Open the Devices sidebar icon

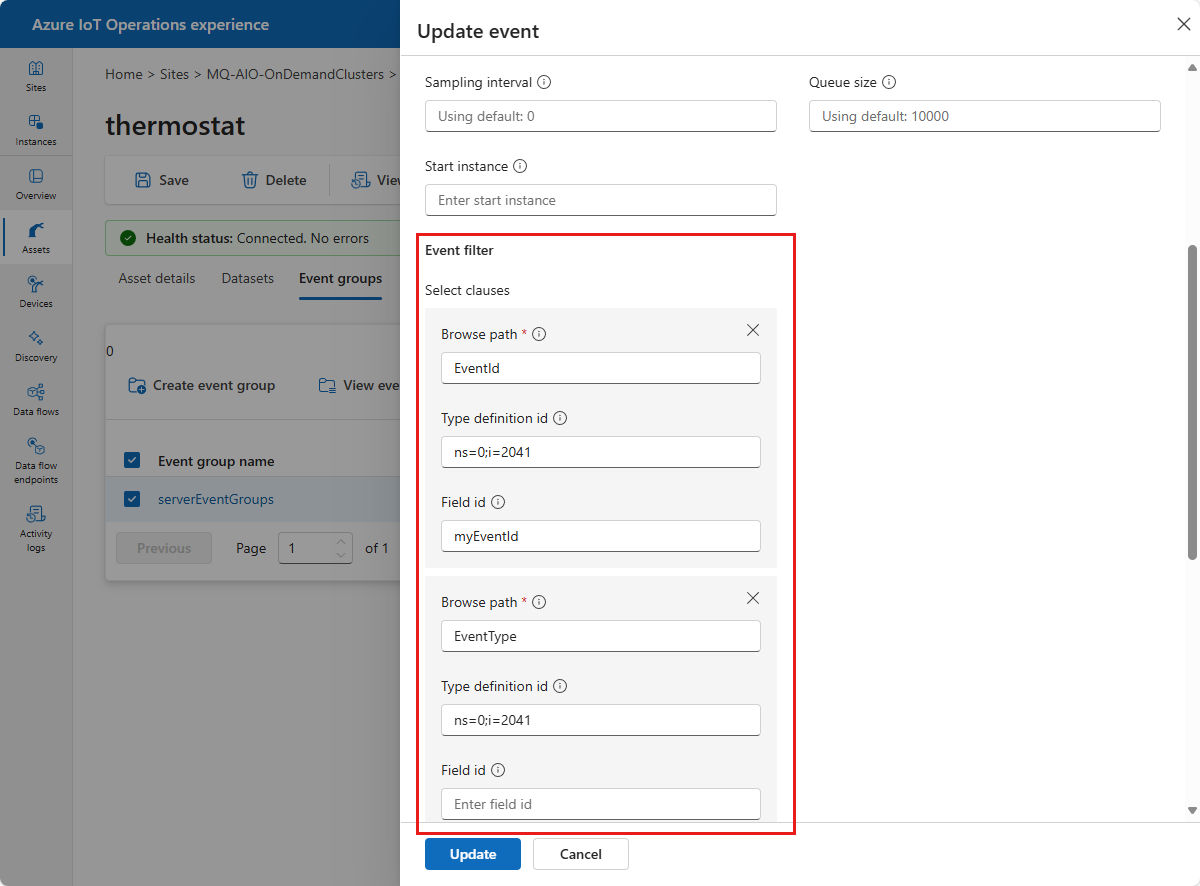(36, 291)
